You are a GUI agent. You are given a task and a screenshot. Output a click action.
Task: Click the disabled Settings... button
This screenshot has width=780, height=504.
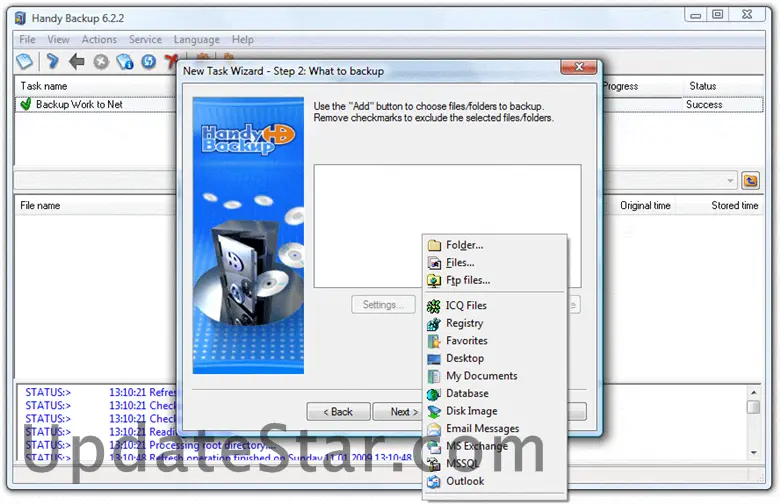point(383,304)
